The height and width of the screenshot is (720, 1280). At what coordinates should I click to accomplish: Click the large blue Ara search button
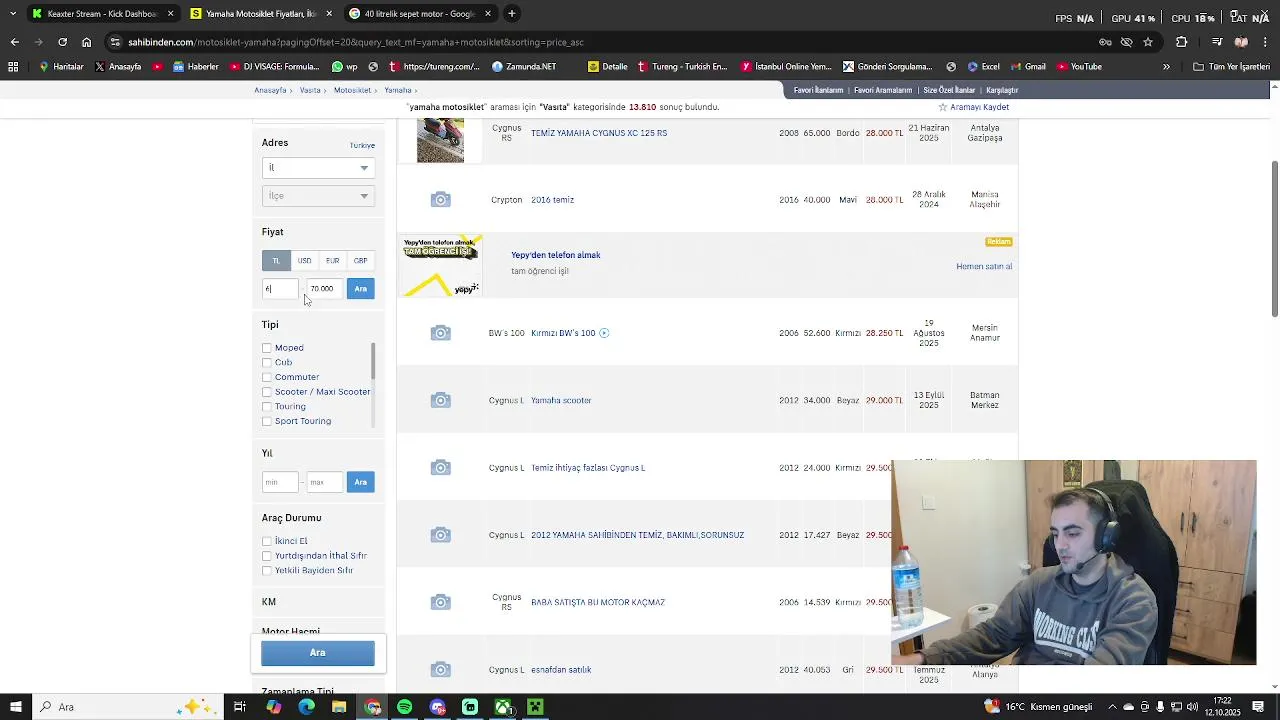coord(318,653)
